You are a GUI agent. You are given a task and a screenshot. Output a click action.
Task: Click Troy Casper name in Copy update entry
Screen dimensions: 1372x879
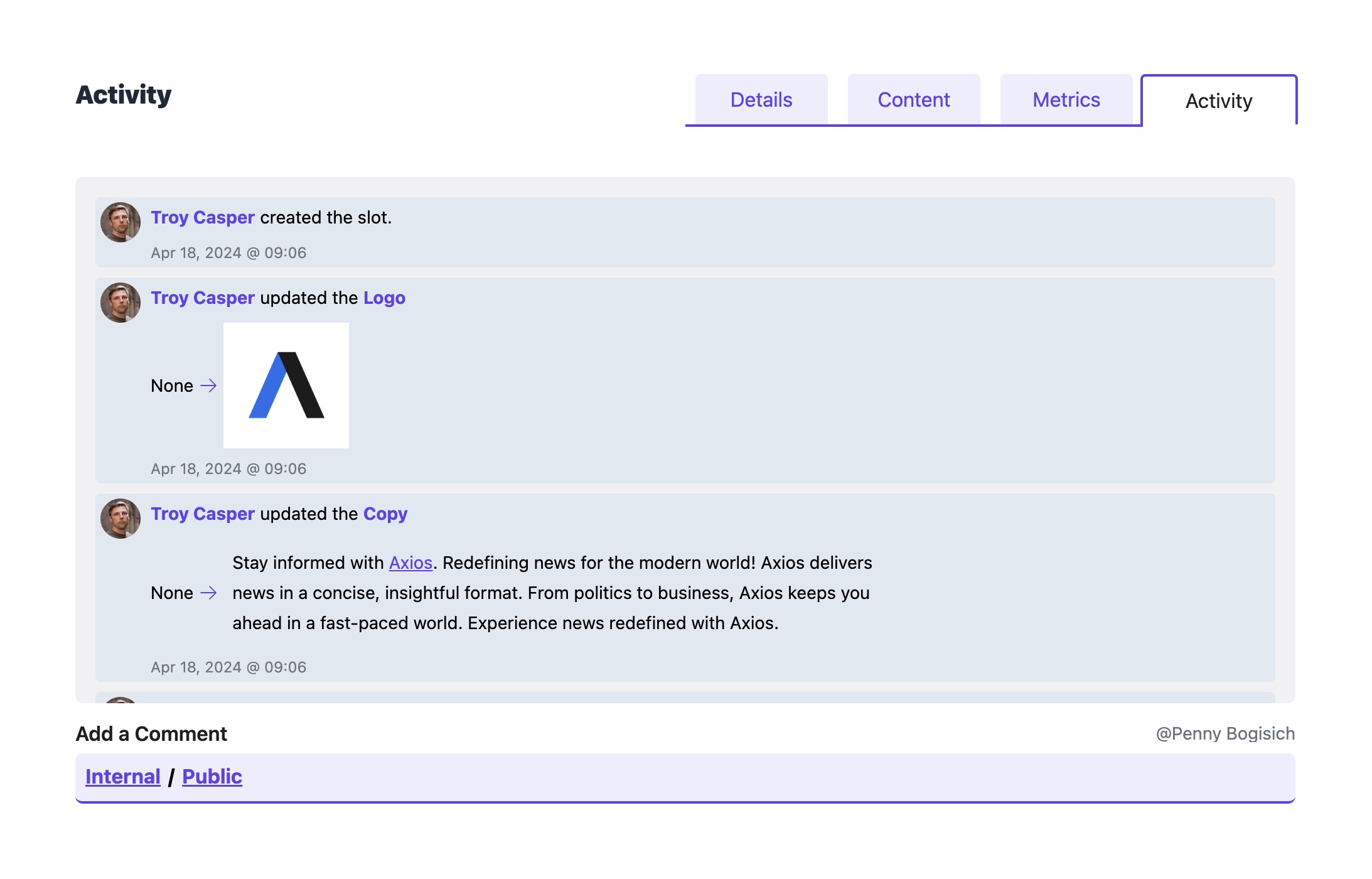pos(202,514)
